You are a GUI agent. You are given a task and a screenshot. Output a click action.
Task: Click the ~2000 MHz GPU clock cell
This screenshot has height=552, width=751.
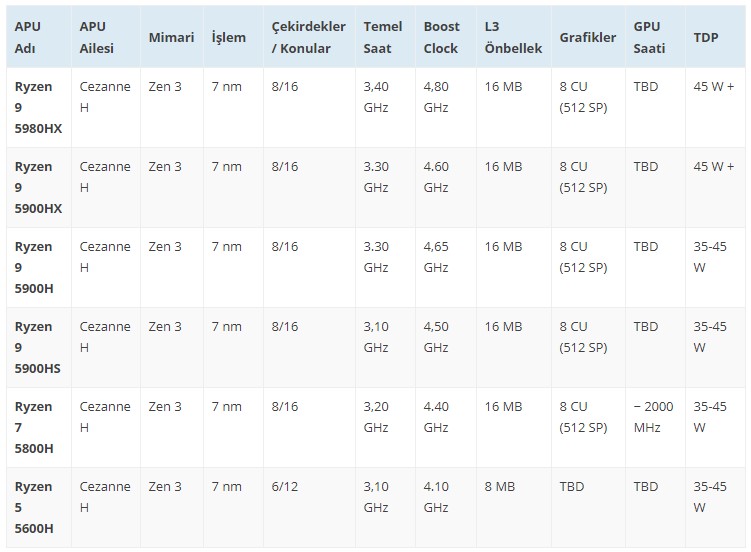653,417
